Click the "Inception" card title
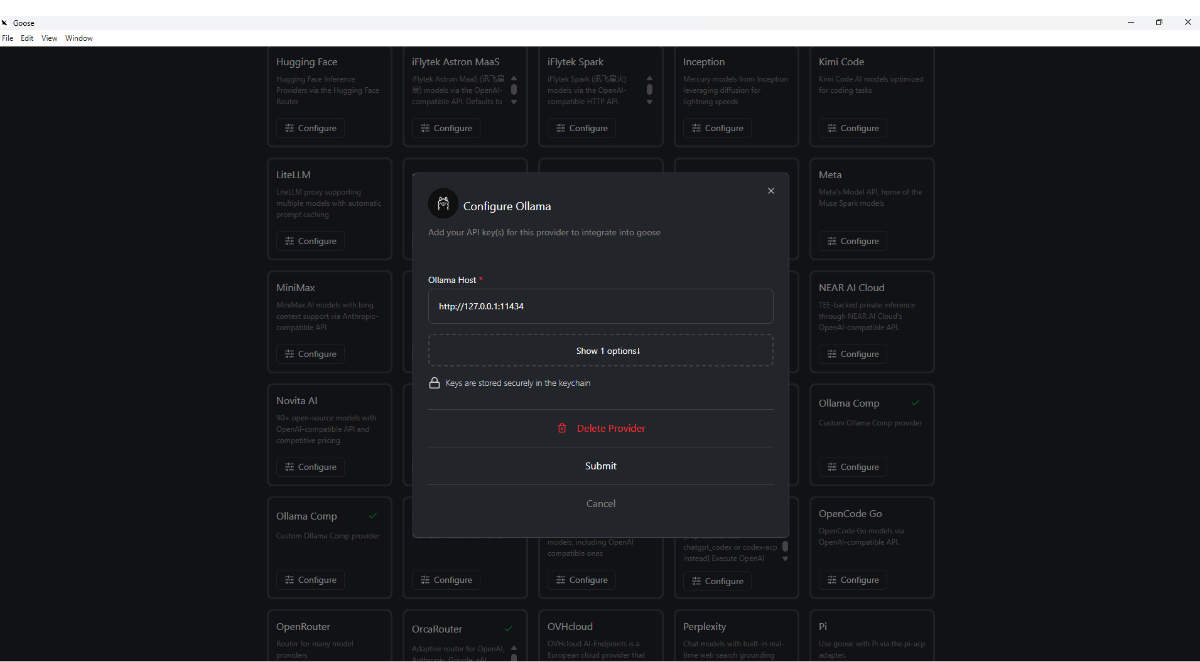The image size is (1200, 662). coord(704,62)
